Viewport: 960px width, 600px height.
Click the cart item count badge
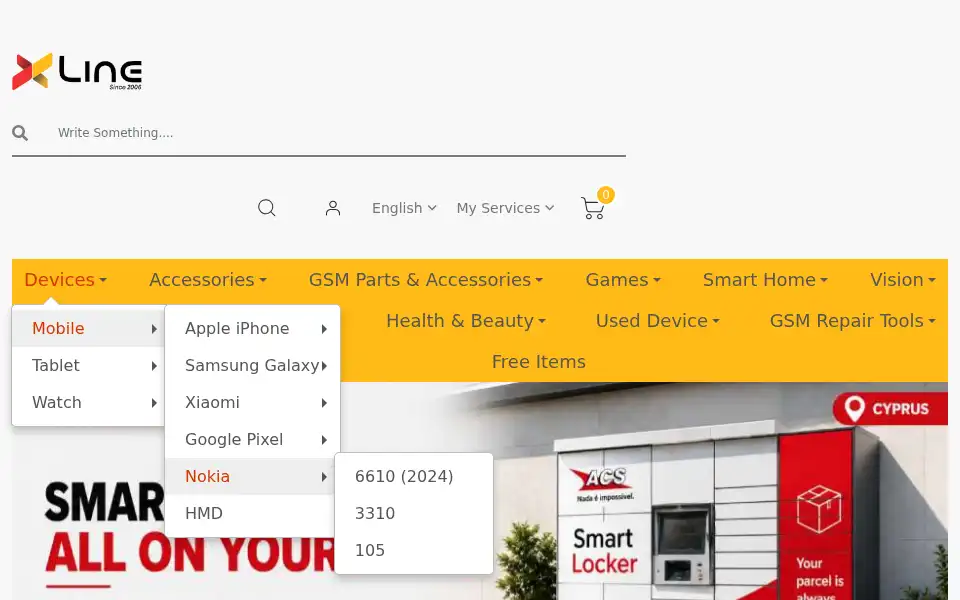606,195
